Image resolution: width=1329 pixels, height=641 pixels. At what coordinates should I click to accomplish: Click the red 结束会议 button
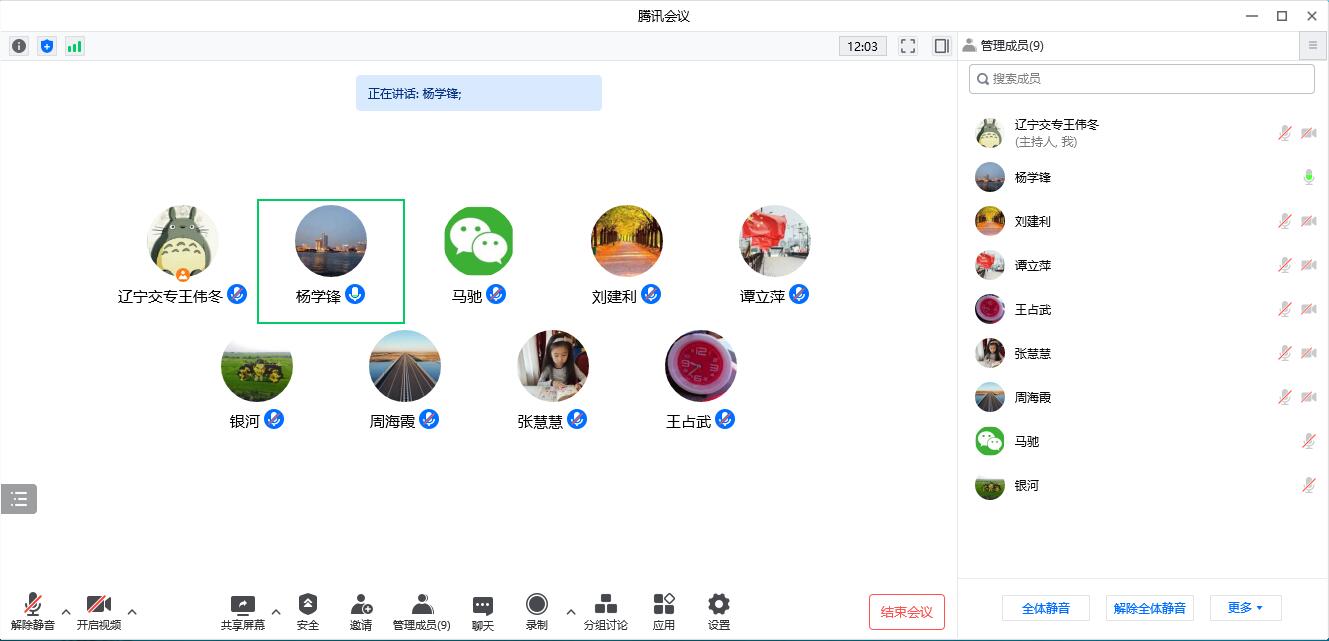pyautogui.click(x=907, y=612)
